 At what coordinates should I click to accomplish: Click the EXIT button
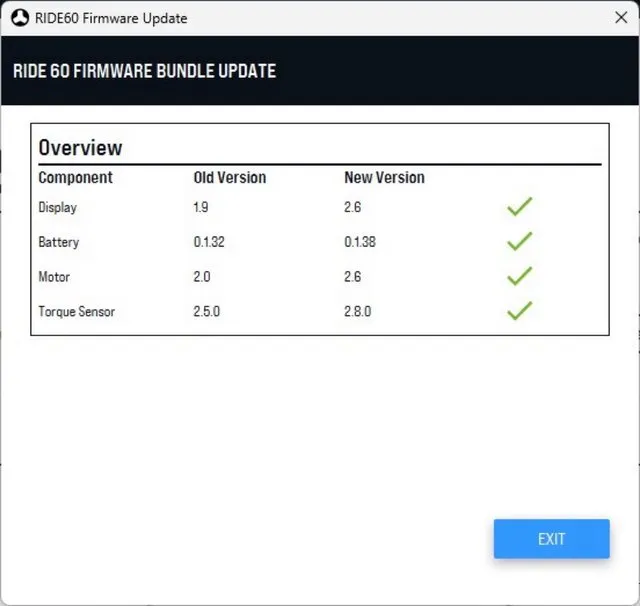click(551, 539)
